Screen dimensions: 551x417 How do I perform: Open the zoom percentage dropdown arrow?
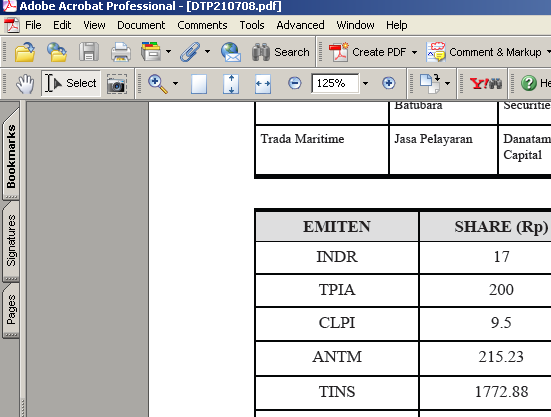click(365, 83)
